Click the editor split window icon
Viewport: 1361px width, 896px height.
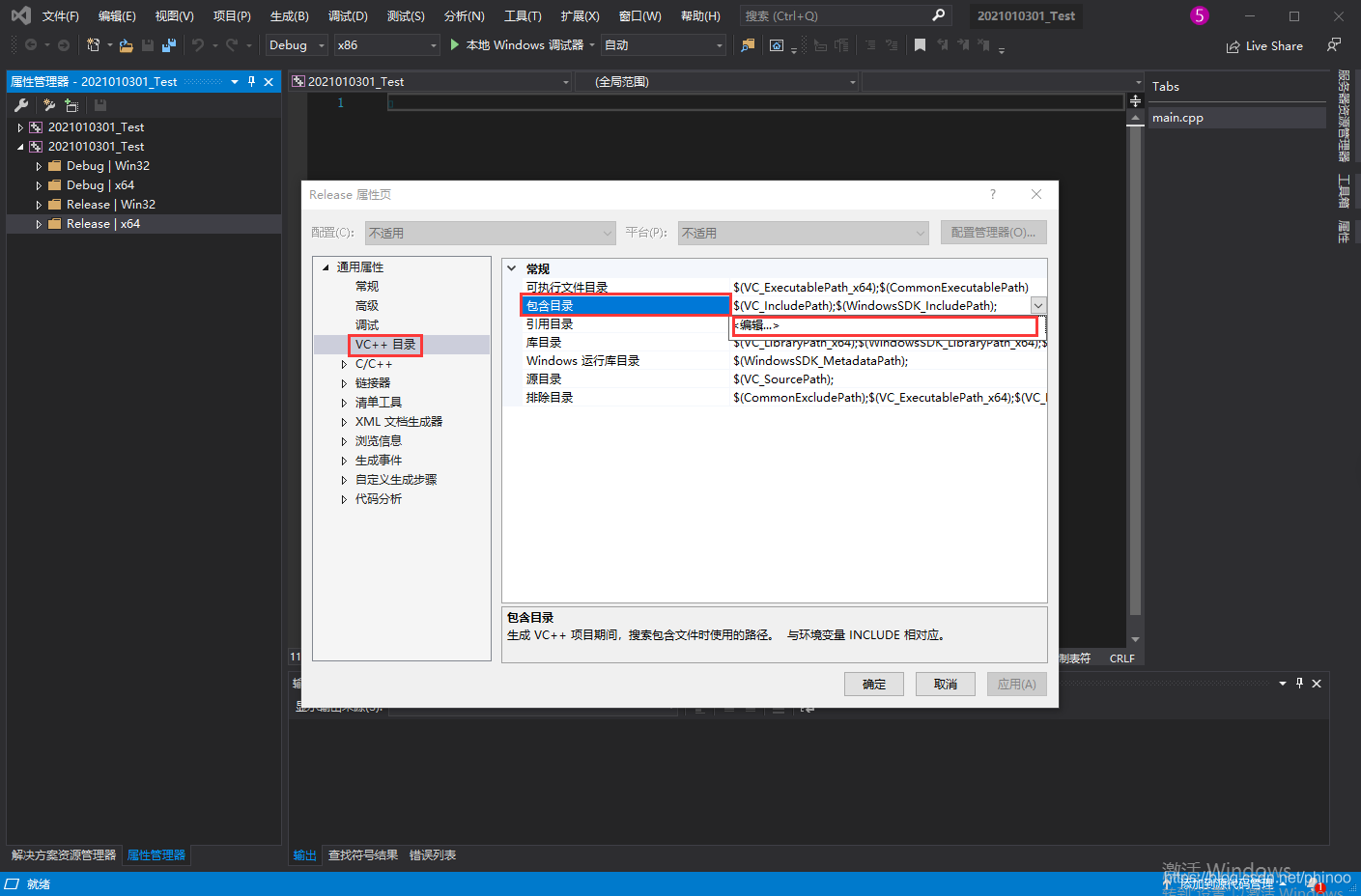1135,100
